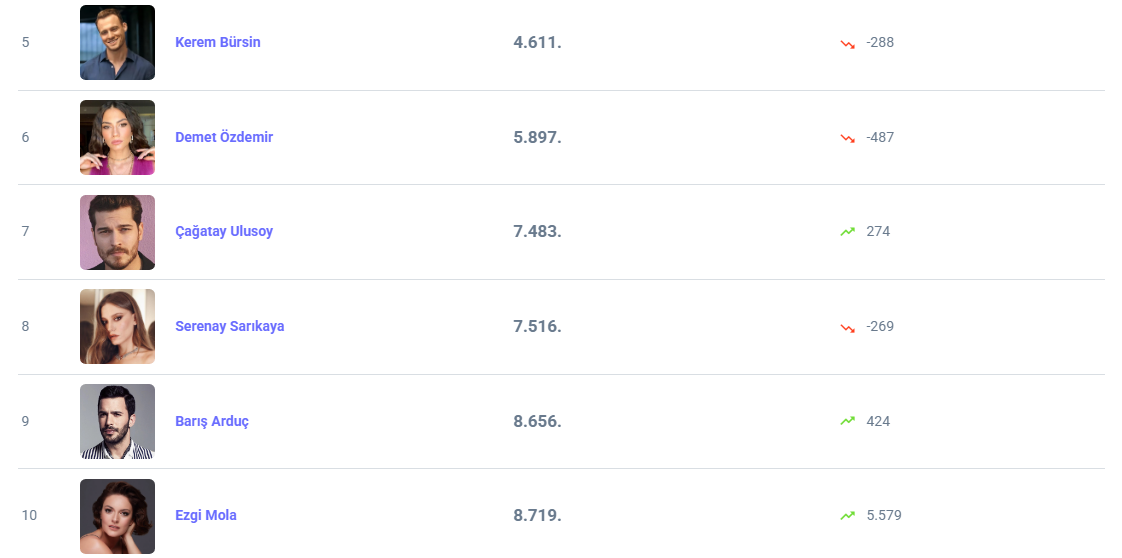Open the Demet Özdemir name link
Image resolution: width=1122 pixels, height=558 pixels.
coord(223,137)
